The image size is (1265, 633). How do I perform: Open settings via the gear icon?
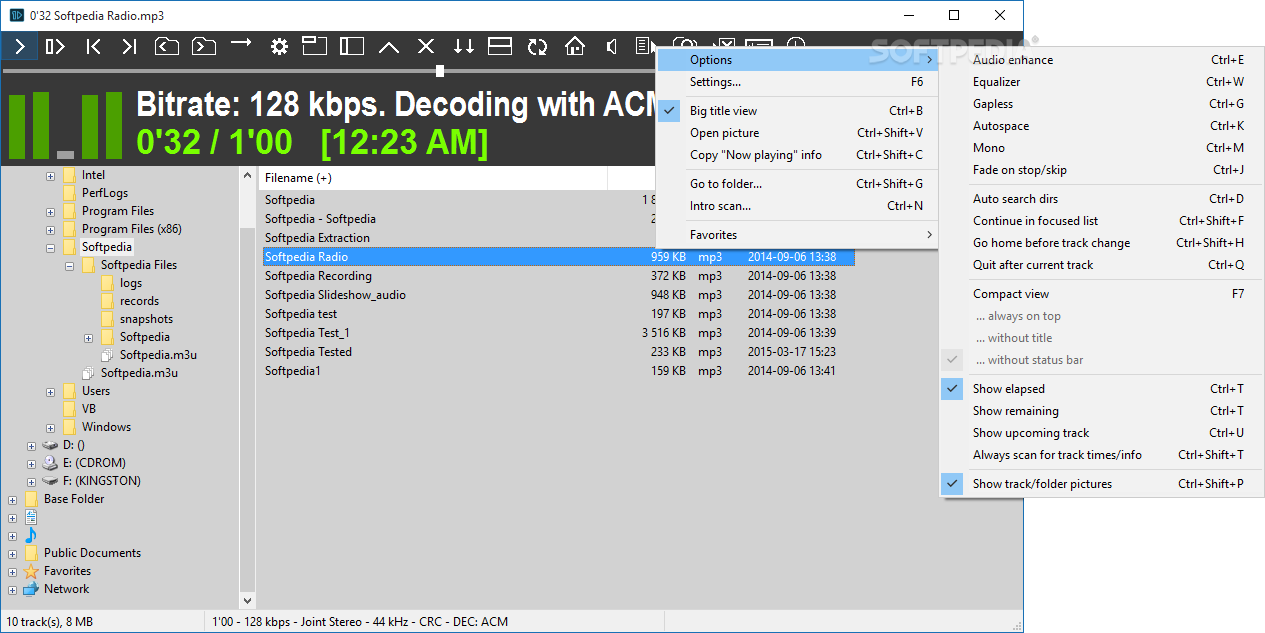click(x=279, y=46)
